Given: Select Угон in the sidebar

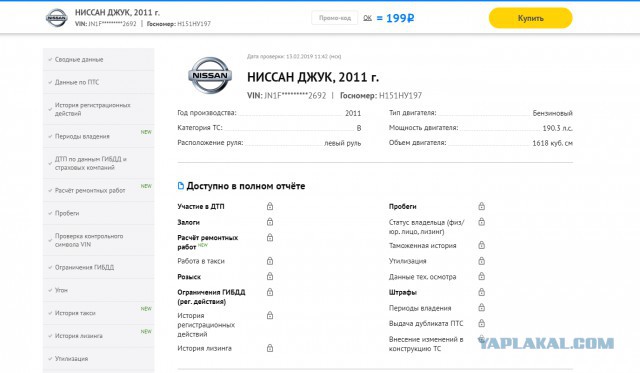Looking at the screenshot, I should (99, 290).
